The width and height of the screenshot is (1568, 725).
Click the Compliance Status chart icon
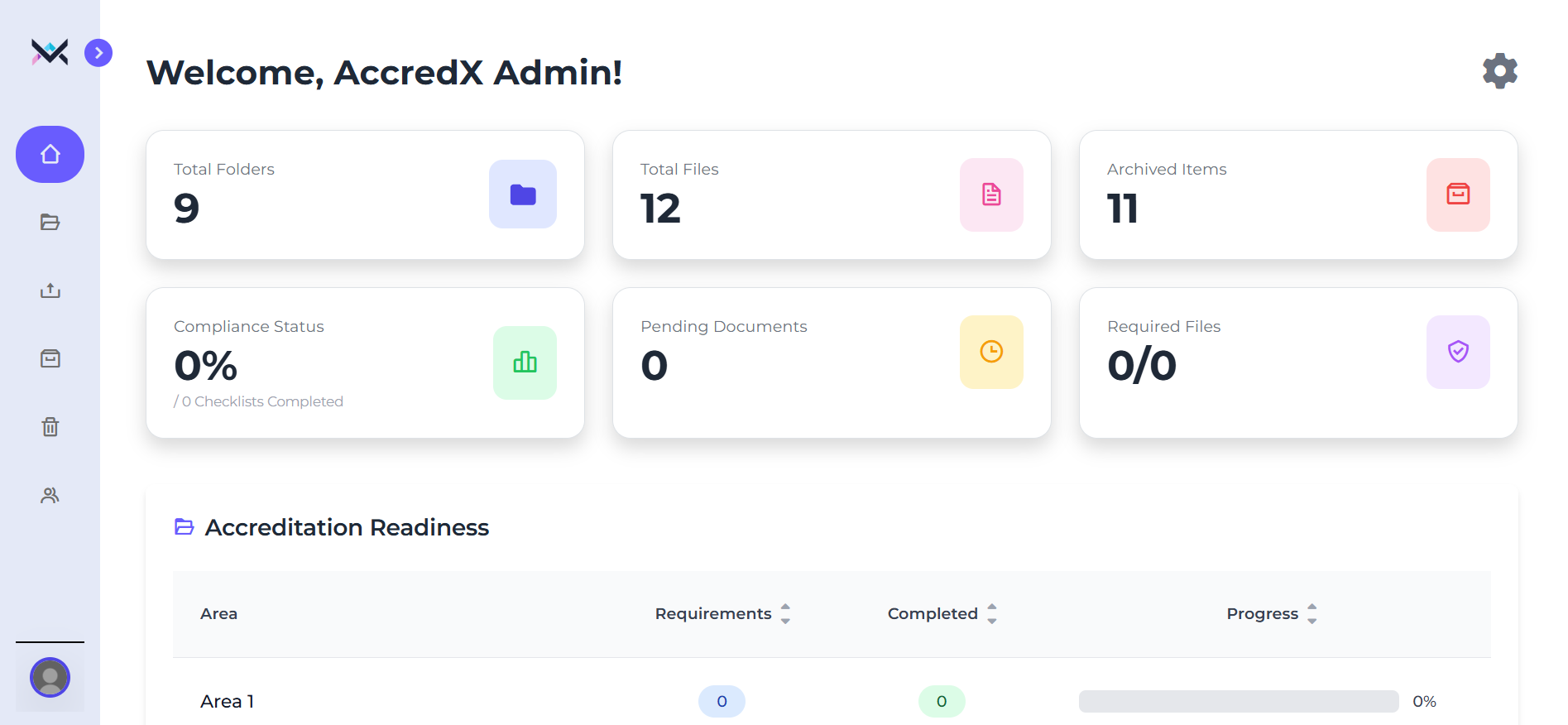[525, 362]
